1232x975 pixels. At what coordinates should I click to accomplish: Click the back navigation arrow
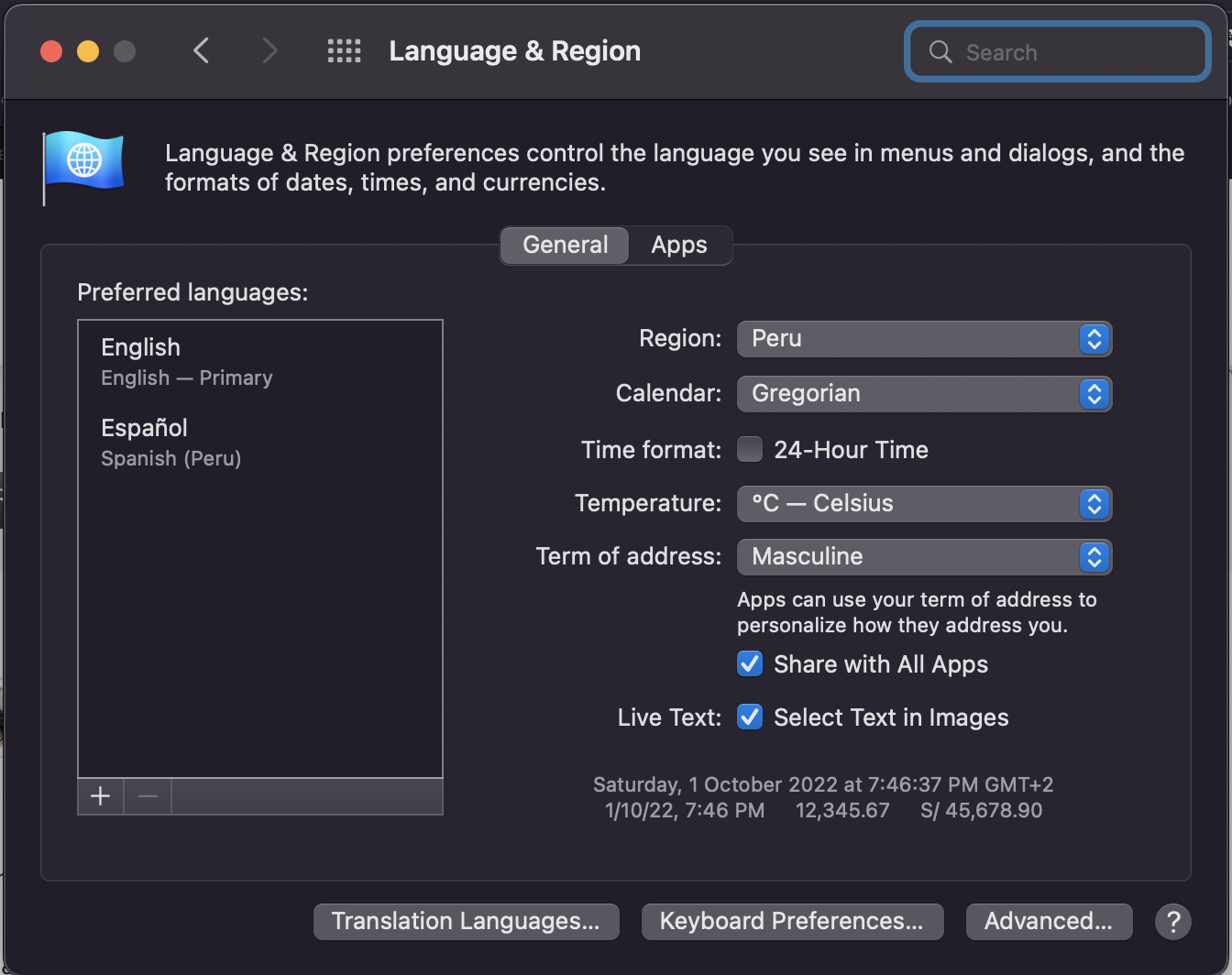(x=202, y=50)
